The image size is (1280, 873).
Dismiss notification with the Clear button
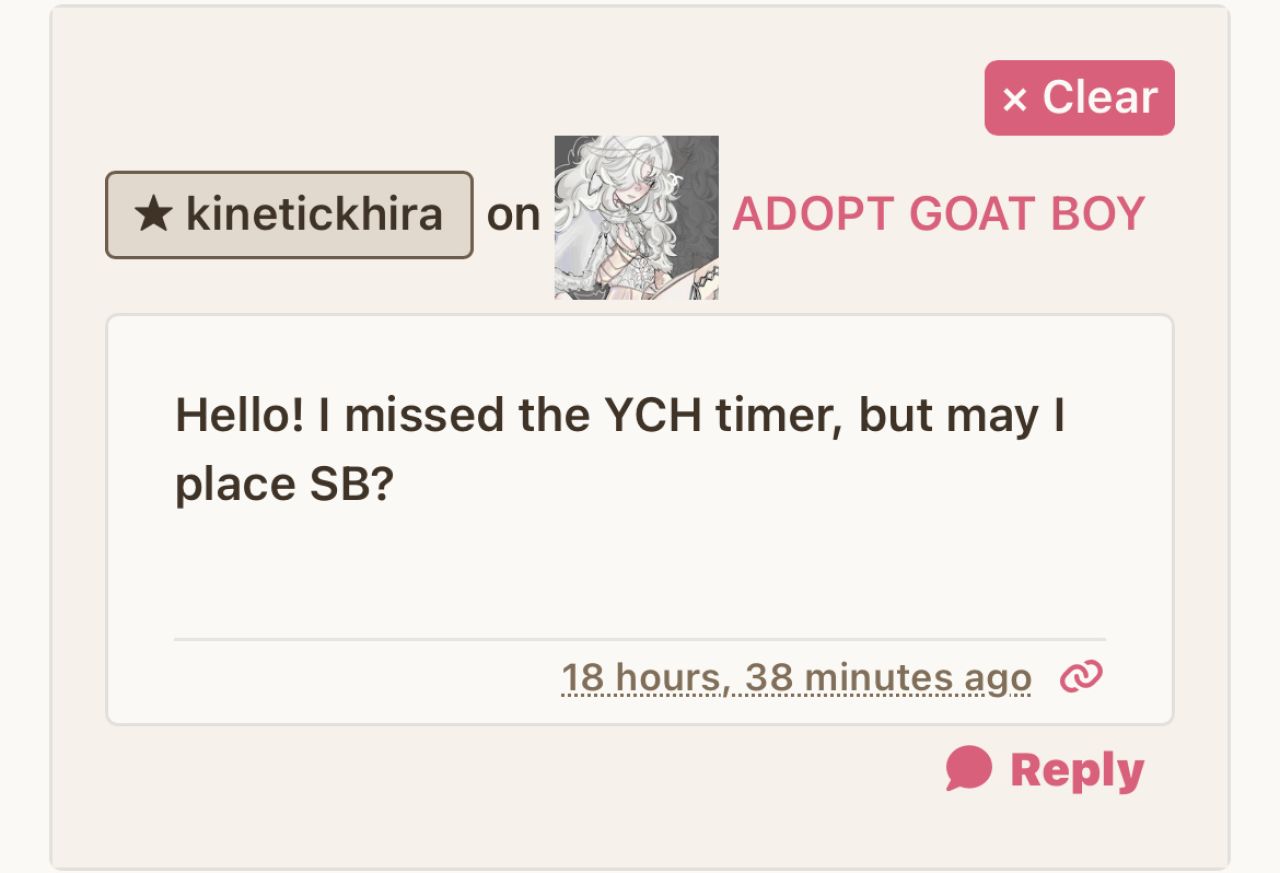[1079, 98]
